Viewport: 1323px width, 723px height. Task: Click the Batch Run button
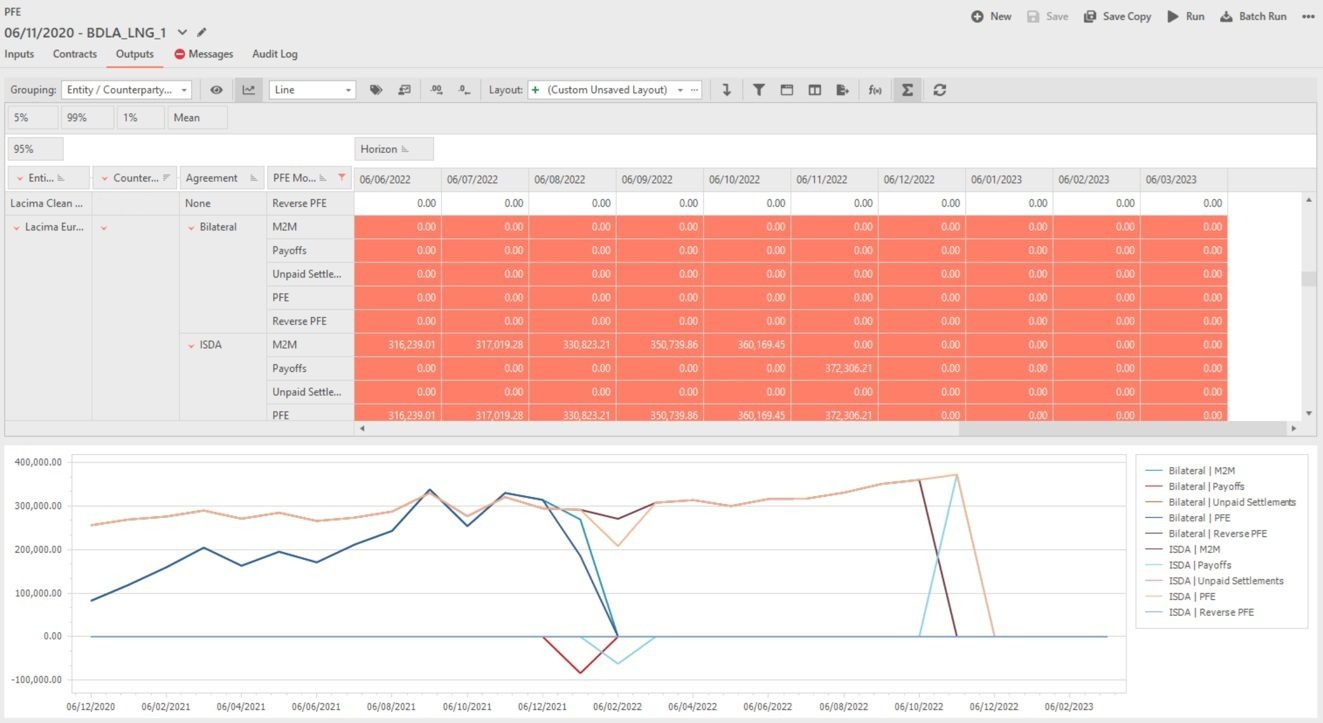pos(1253,17)
